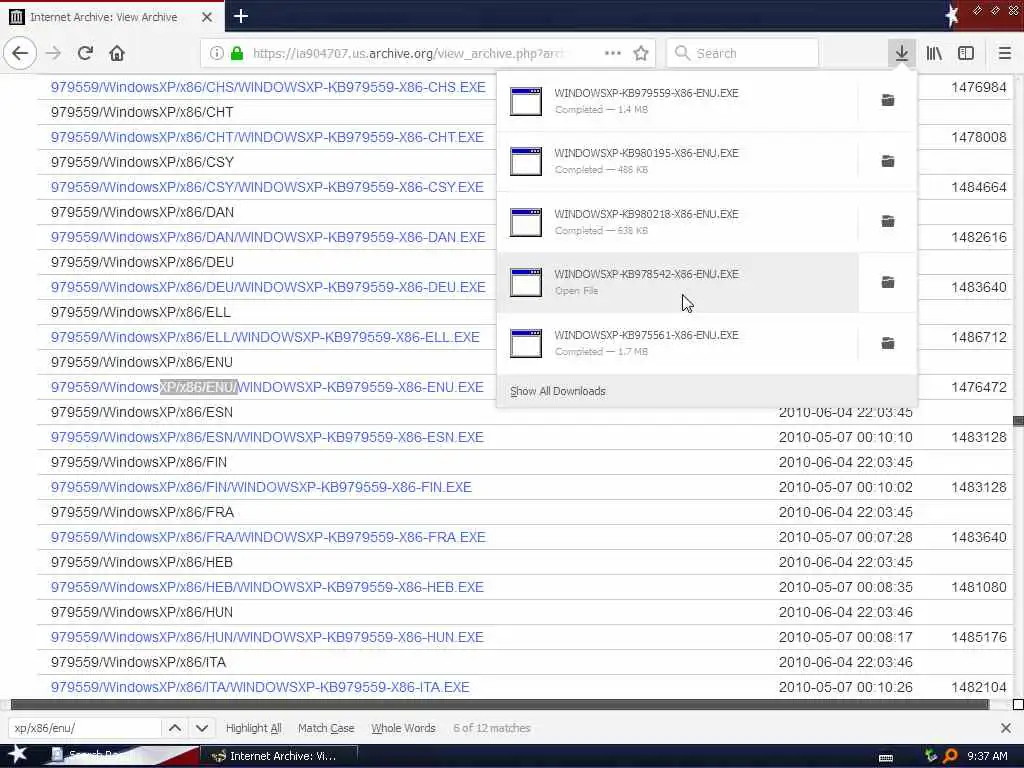Image resolution: width=1024 pixels, height=768 pixels.
Task: Close the find bar
Action: point(1006,728)
